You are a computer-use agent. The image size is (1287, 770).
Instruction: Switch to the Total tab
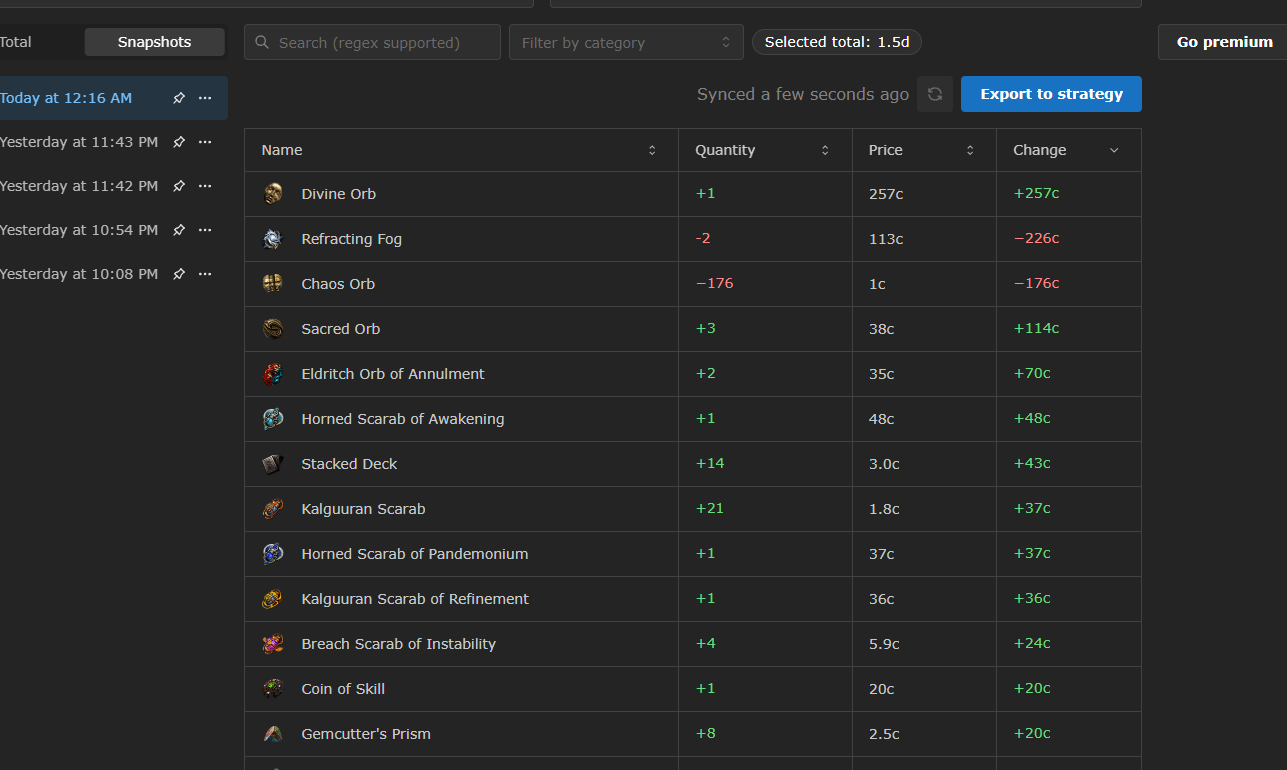click(x=16, y=42)
